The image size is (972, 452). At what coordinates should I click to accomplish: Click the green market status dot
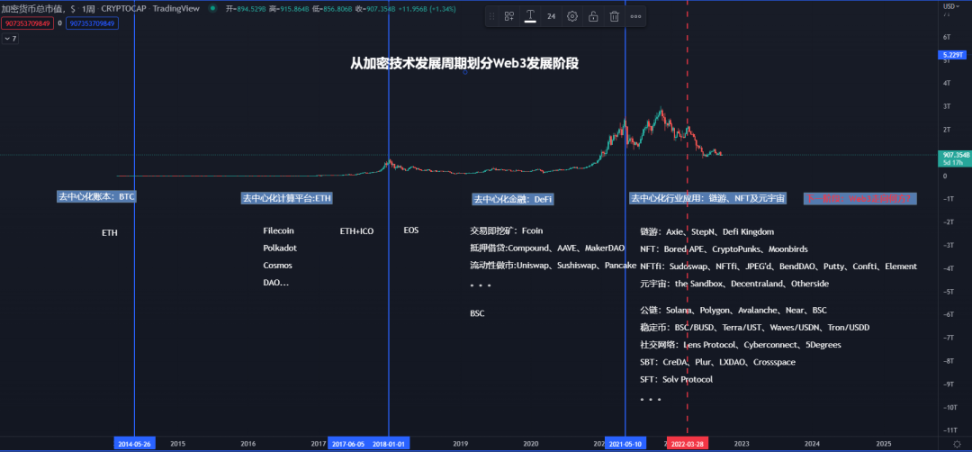pos(212,8)
